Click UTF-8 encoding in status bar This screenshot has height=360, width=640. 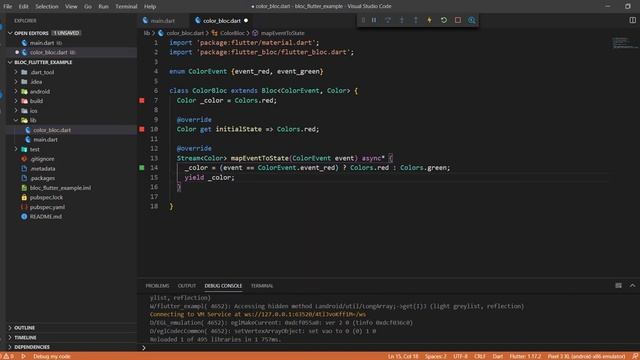[460, 356]
